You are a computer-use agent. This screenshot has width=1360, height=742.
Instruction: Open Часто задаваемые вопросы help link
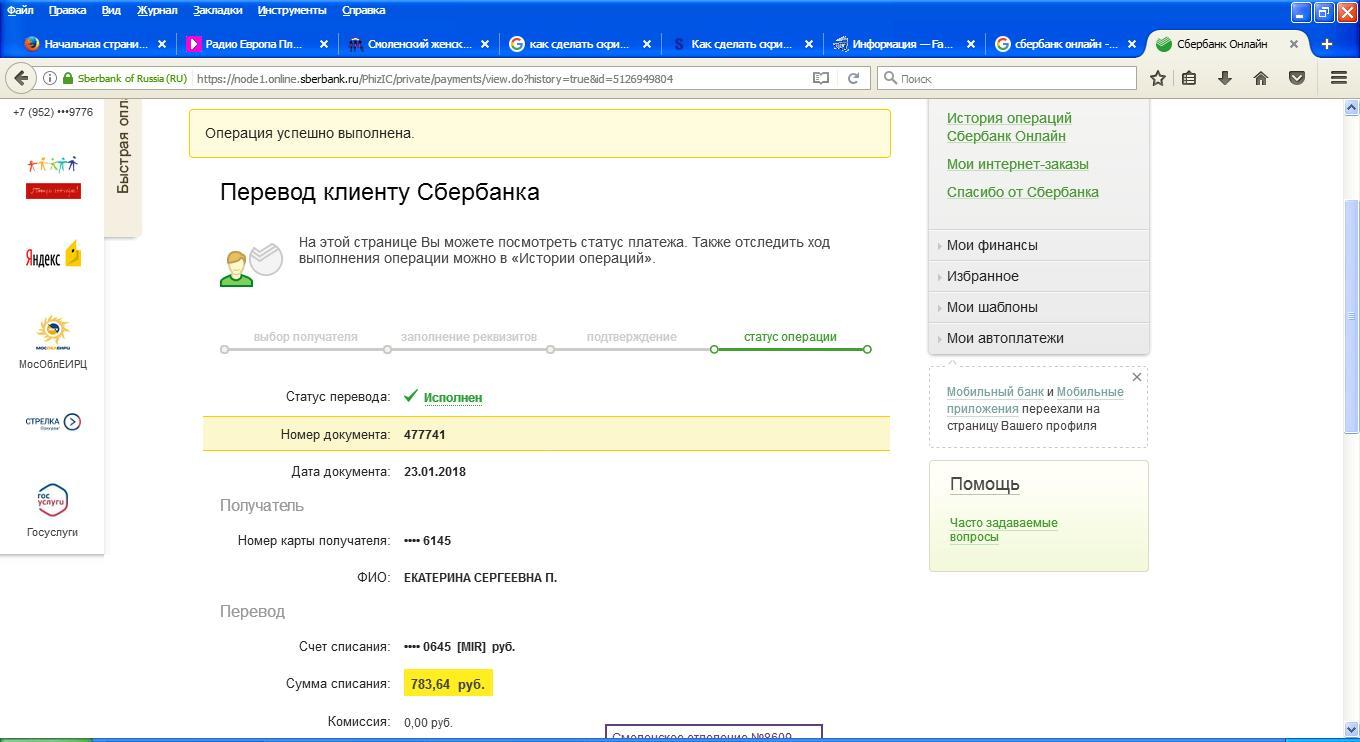coord(1004,530)
